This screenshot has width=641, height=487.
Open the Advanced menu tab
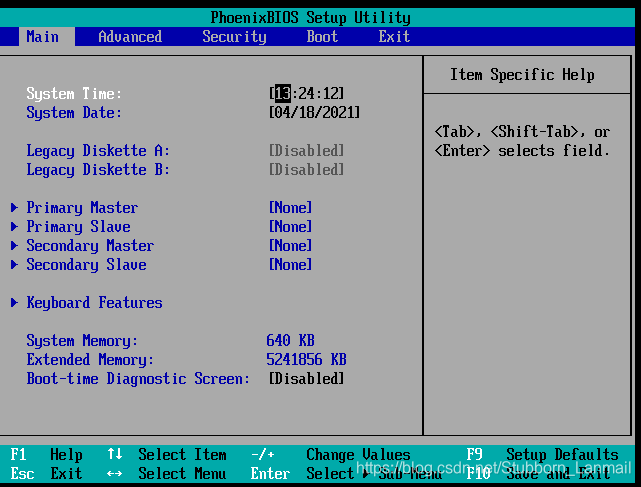130,37
